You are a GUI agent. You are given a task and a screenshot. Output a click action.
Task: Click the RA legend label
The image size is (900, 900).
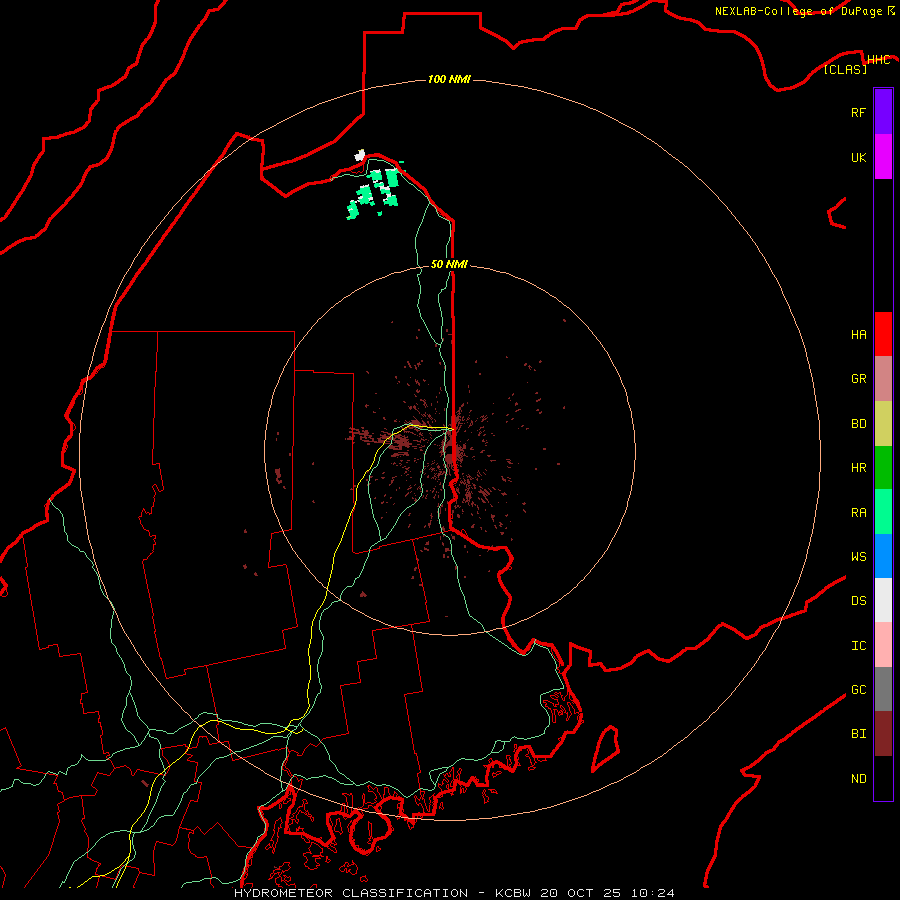[858, 513]
